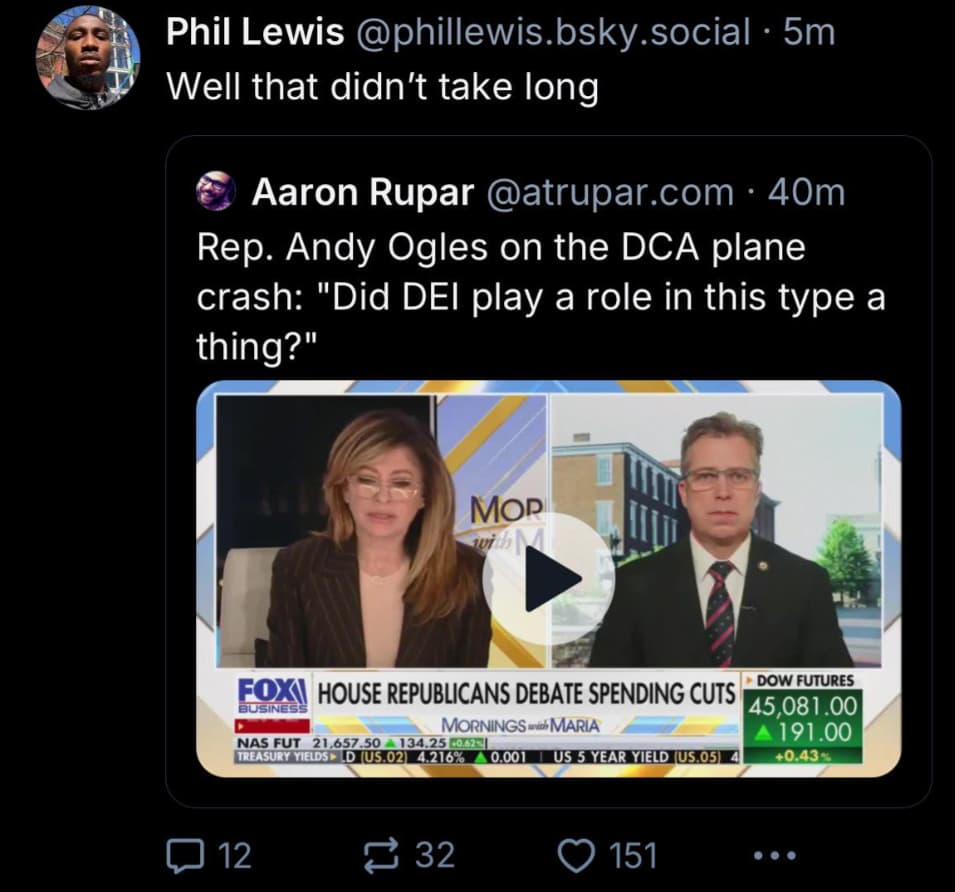Image resolution: width=955 pixels, height=892 pixels.
Task: Open the @atrupar.com handle
Action: point(610,192)
